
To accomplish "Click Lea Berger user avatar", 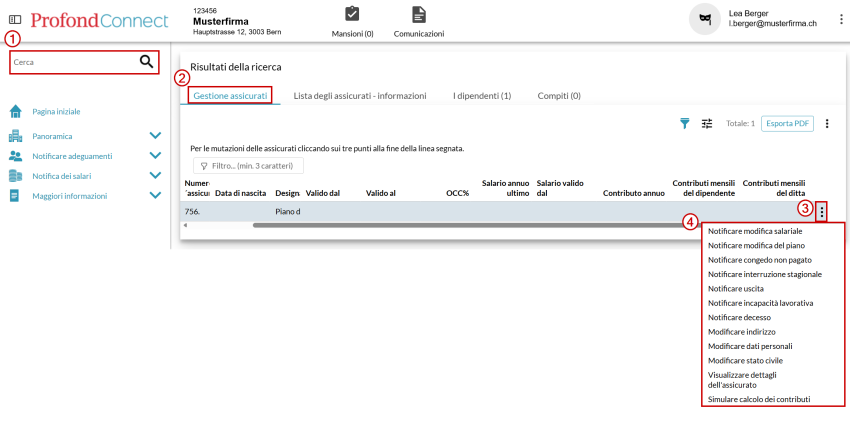I will coord(704,19).
